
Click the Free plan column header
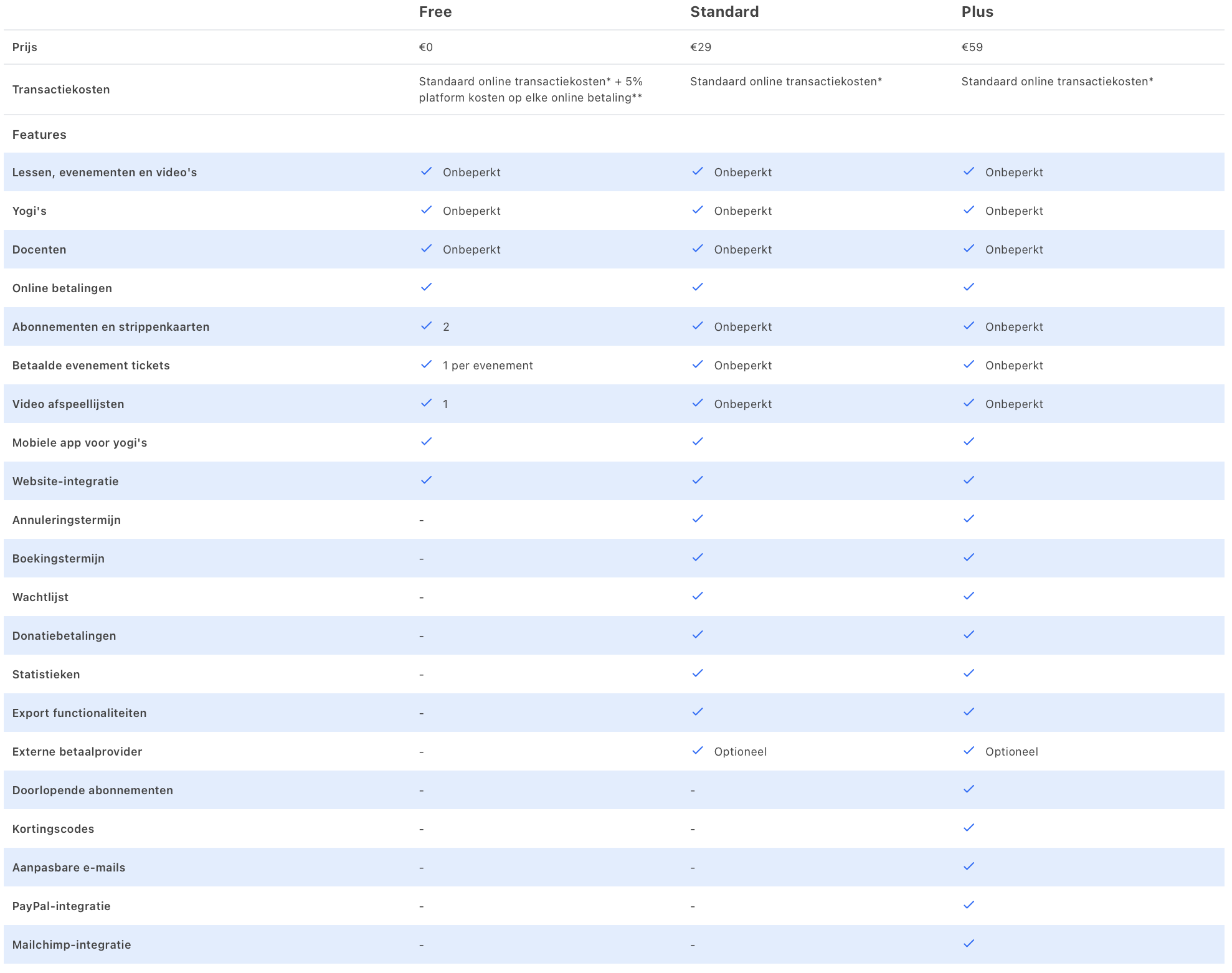coord(435,12)
